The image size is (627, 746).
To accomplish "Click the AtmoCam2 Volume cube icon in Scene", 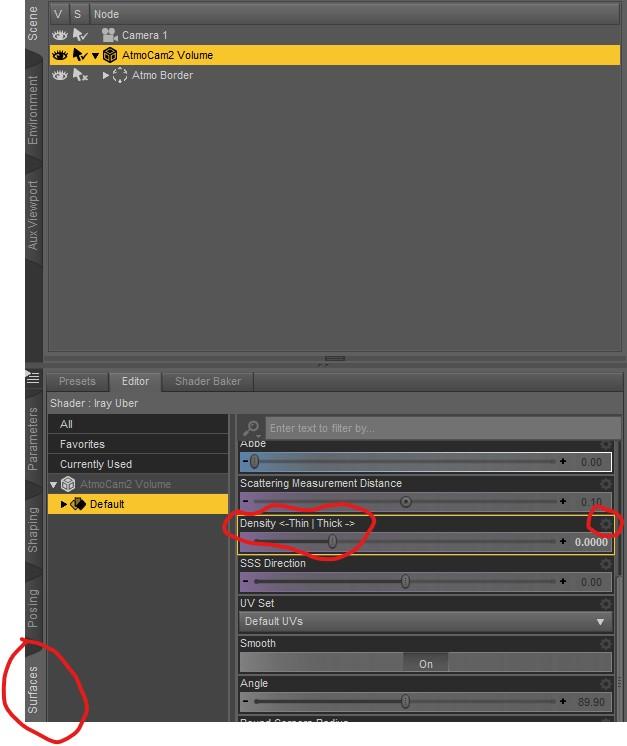I will point(110,55).
